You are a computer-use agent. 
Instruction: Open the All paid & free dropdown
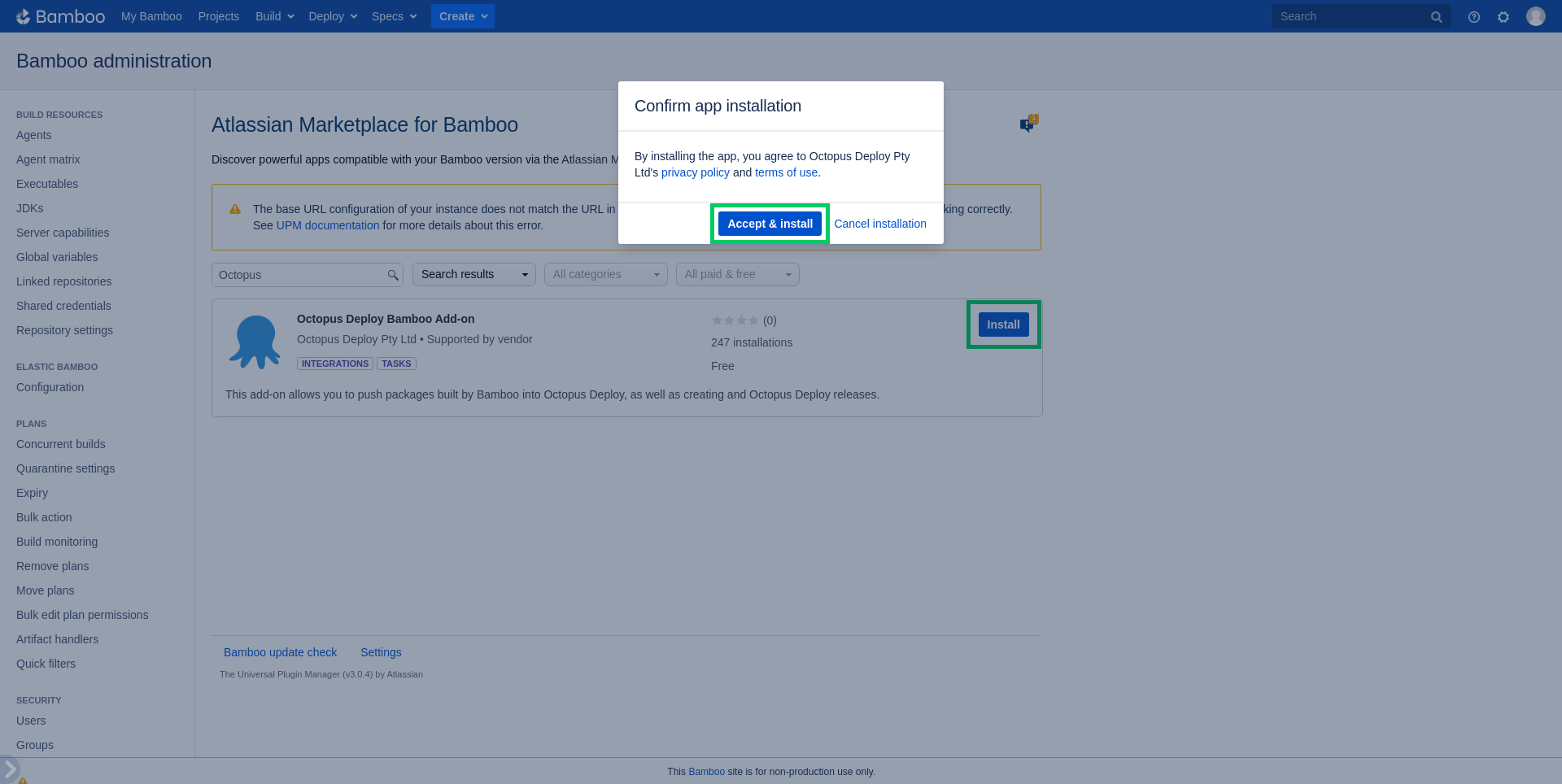pos(738,274)
